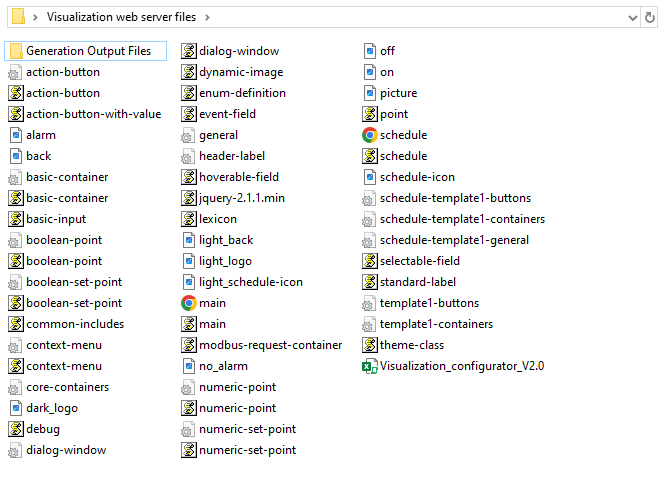Expand chevron before Visualization web server files
Viewport: 666px width, 478px height.
coord(36,17)
